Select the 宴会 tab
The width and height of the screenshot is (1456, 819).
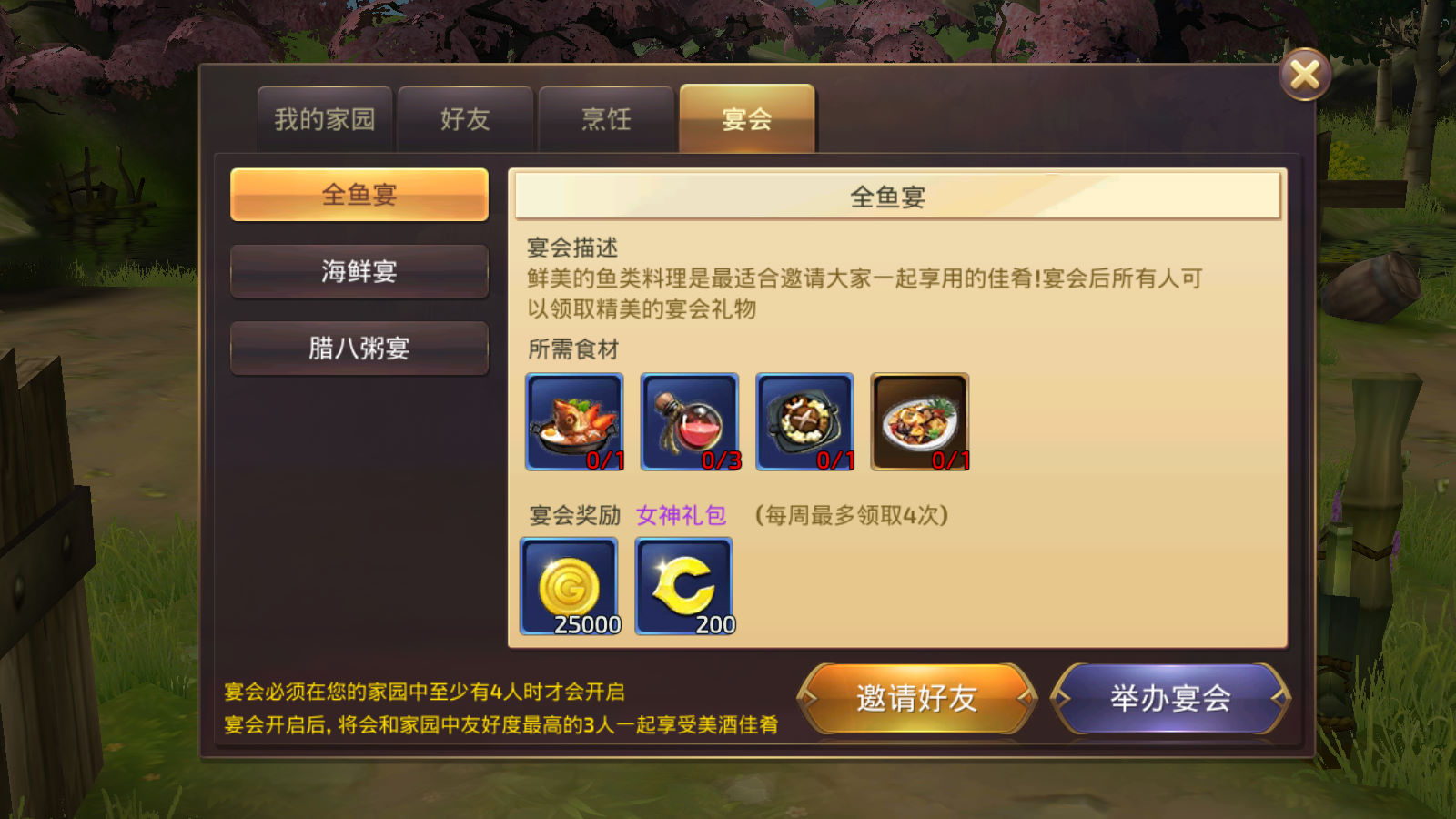[x=747, y=118]
